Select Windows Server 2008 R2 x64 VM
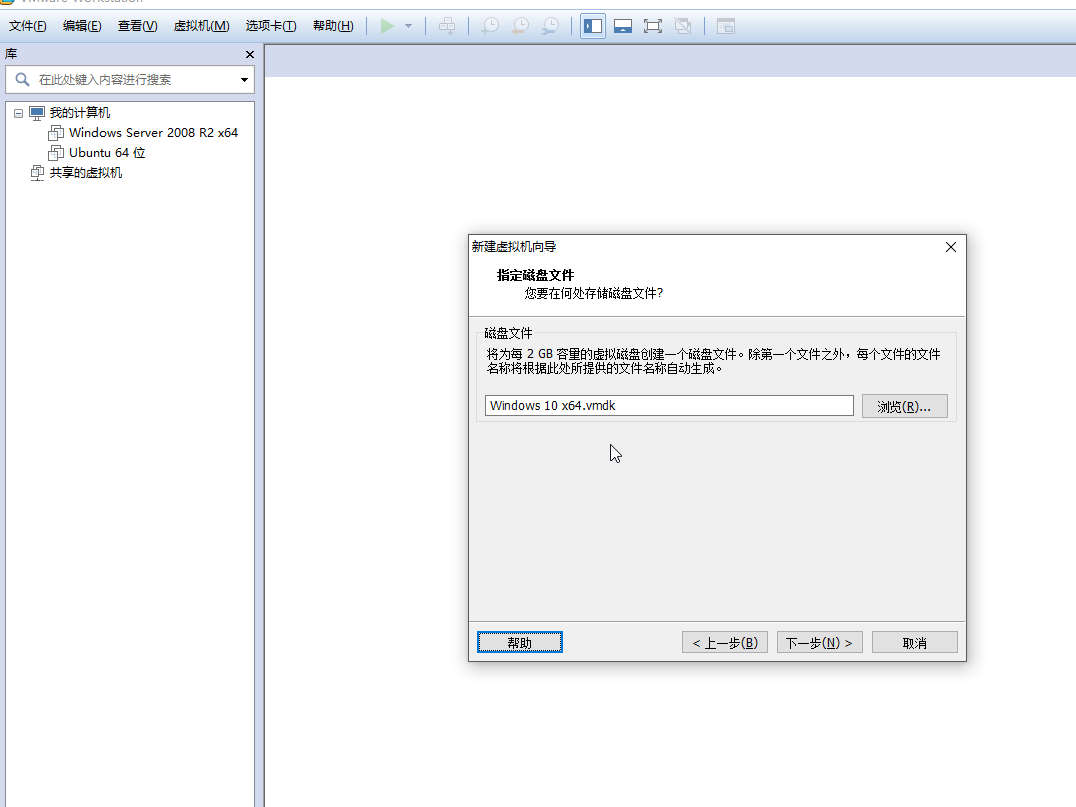Viewport: 1076px width, 807px height. 153,132
